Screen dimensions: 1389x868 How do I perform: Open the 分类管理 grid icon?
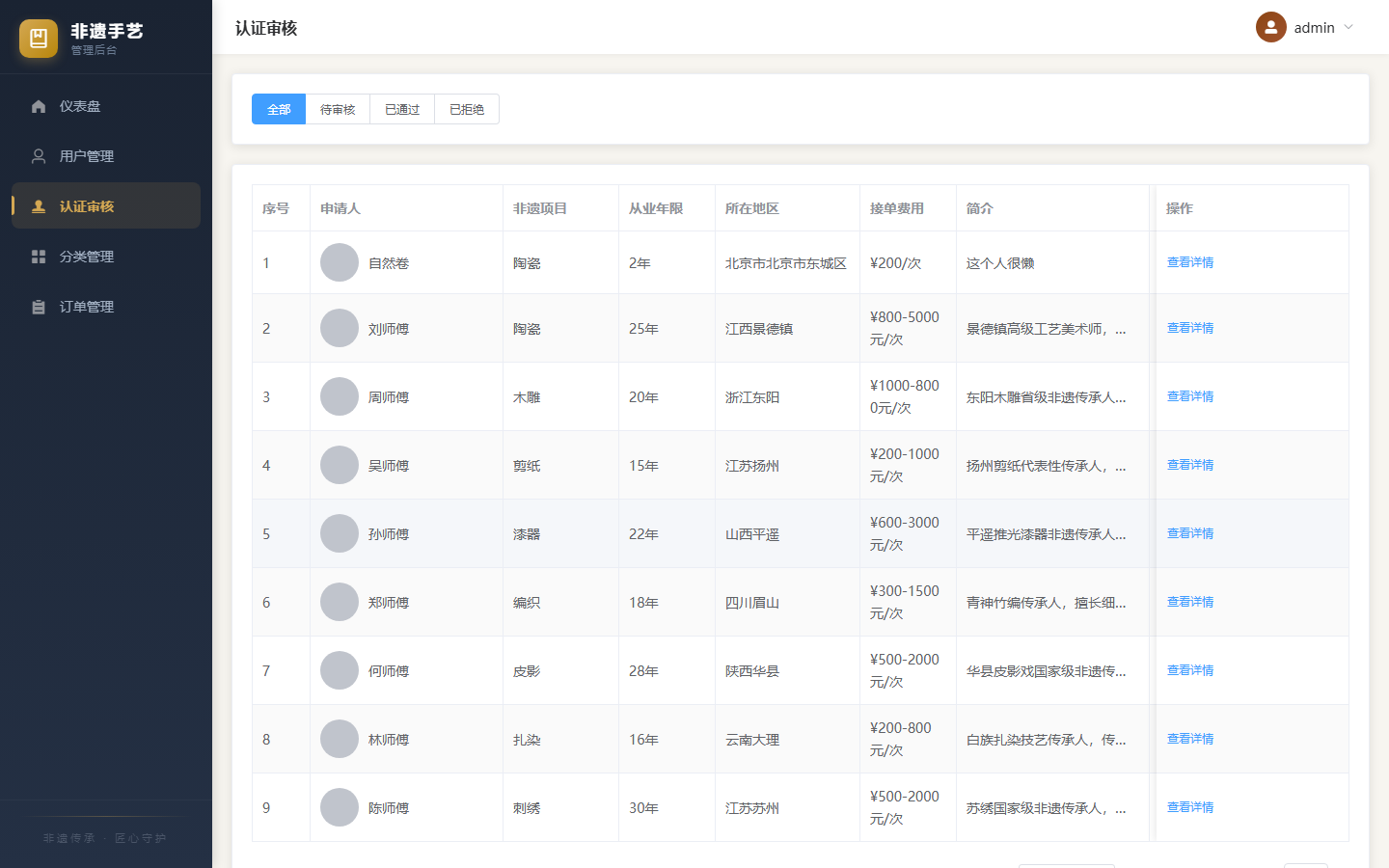pyautogui.click(x=39, y=257)
